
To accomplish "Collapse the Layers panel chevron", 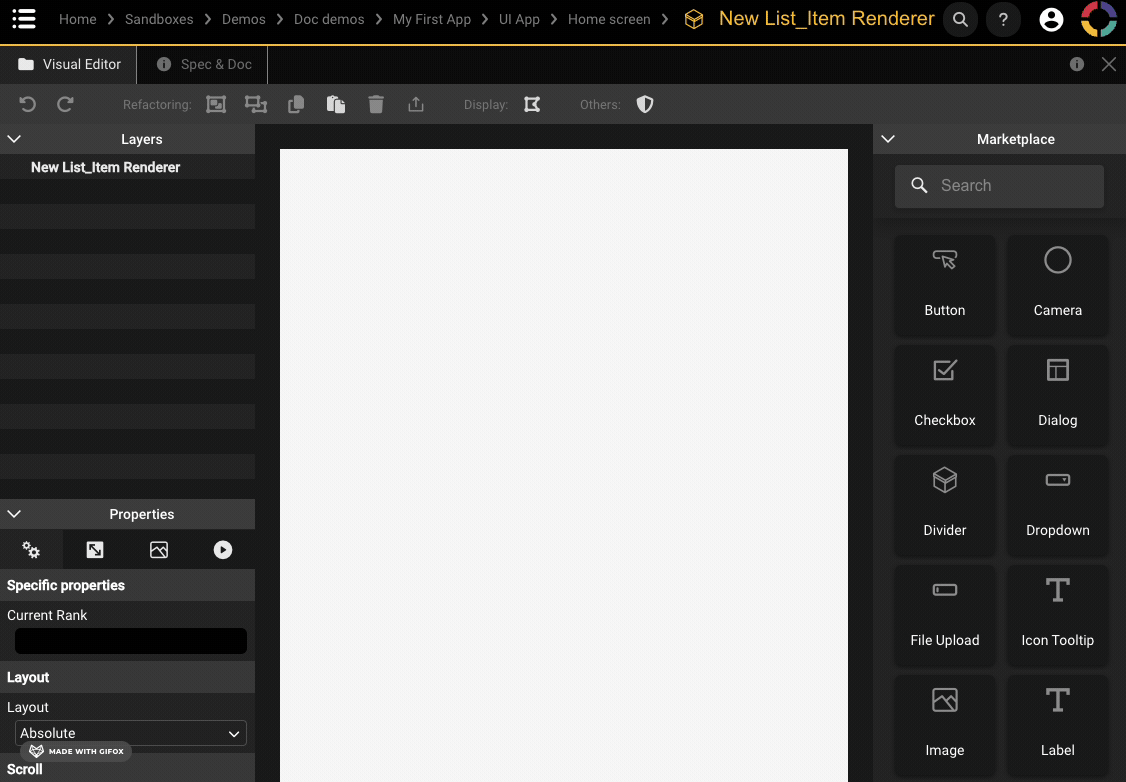I will click(14, 139).
